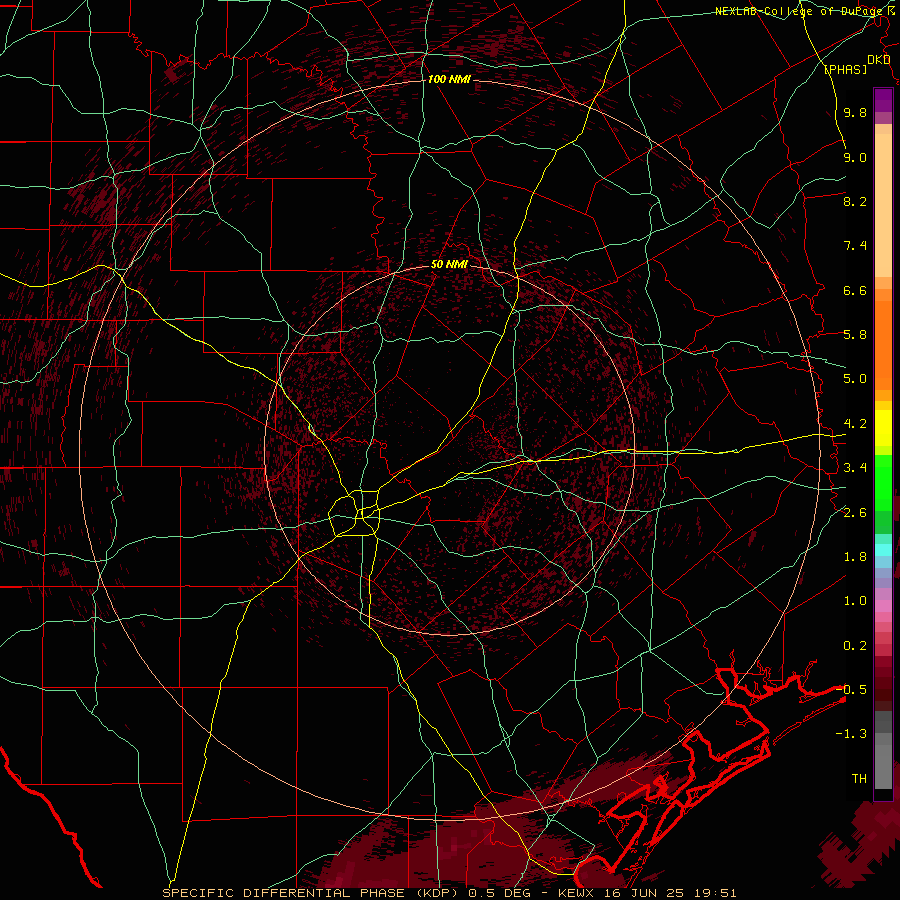Click the 4.2 value on the color scale
The width and height of the screenshot is (900, 900).
855,424
